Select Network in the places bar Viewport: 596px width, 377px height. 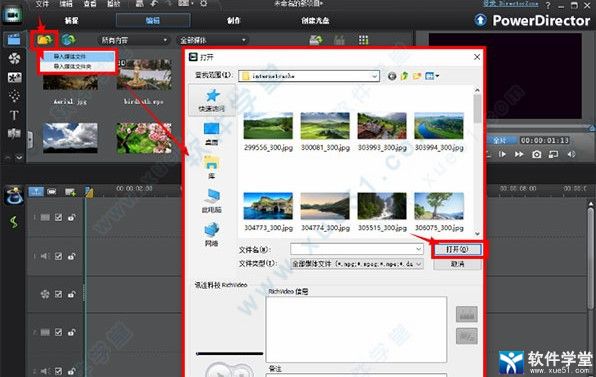[211, 235]
